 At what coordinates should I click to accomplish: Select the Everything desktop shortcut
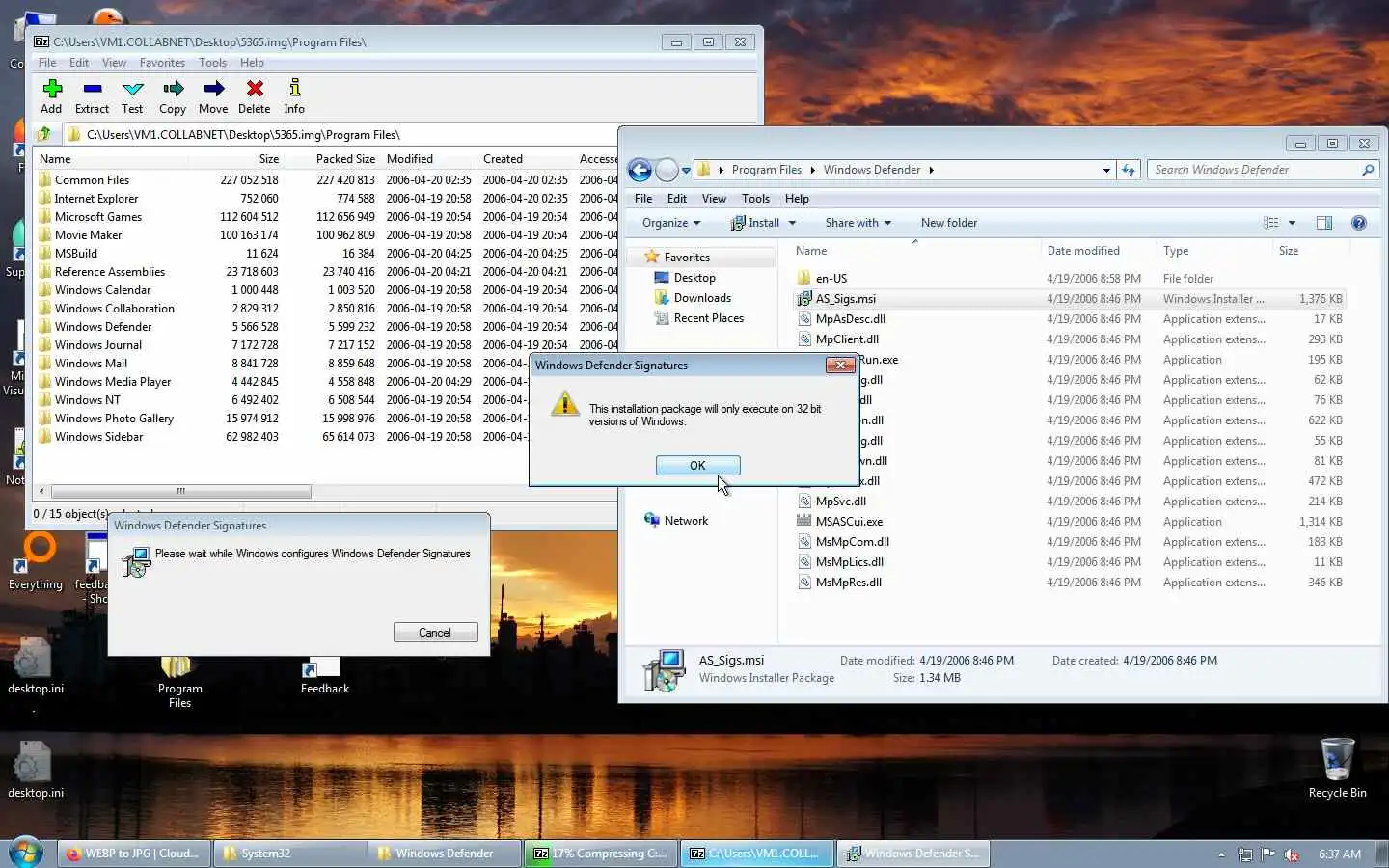pos(36,561)
